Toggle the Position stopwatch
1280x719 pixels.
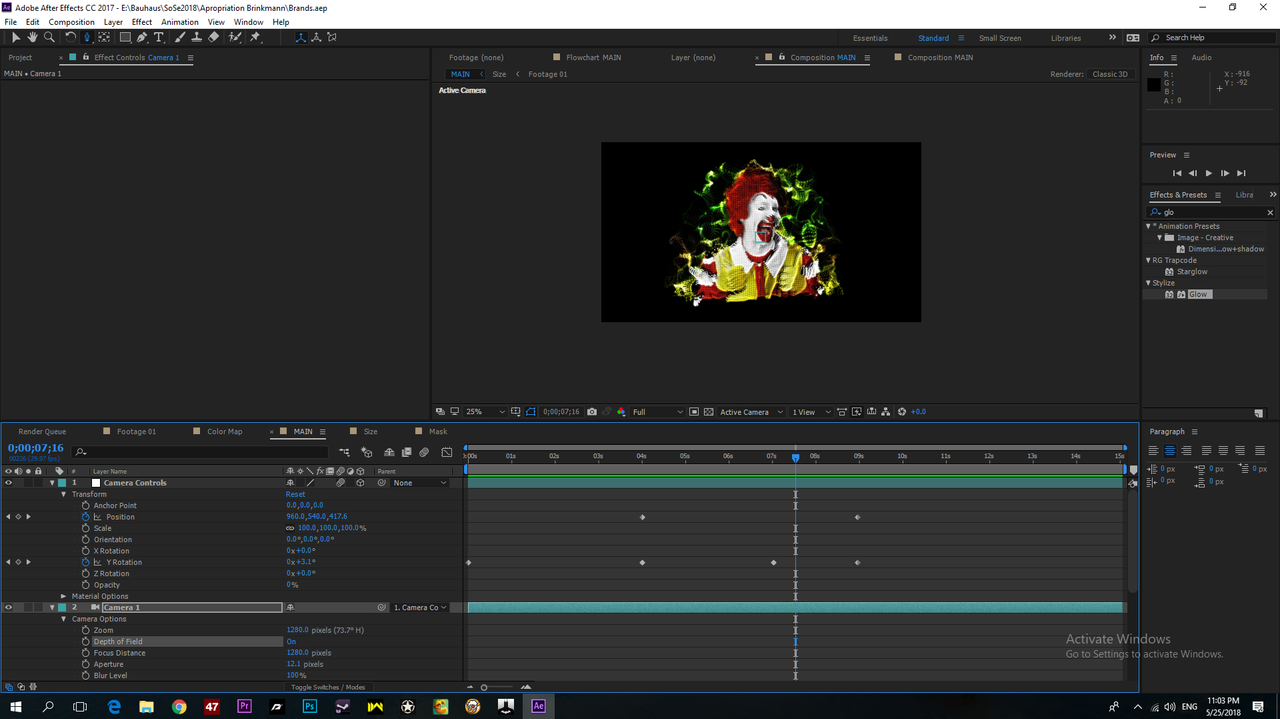(x=86, y=517)
